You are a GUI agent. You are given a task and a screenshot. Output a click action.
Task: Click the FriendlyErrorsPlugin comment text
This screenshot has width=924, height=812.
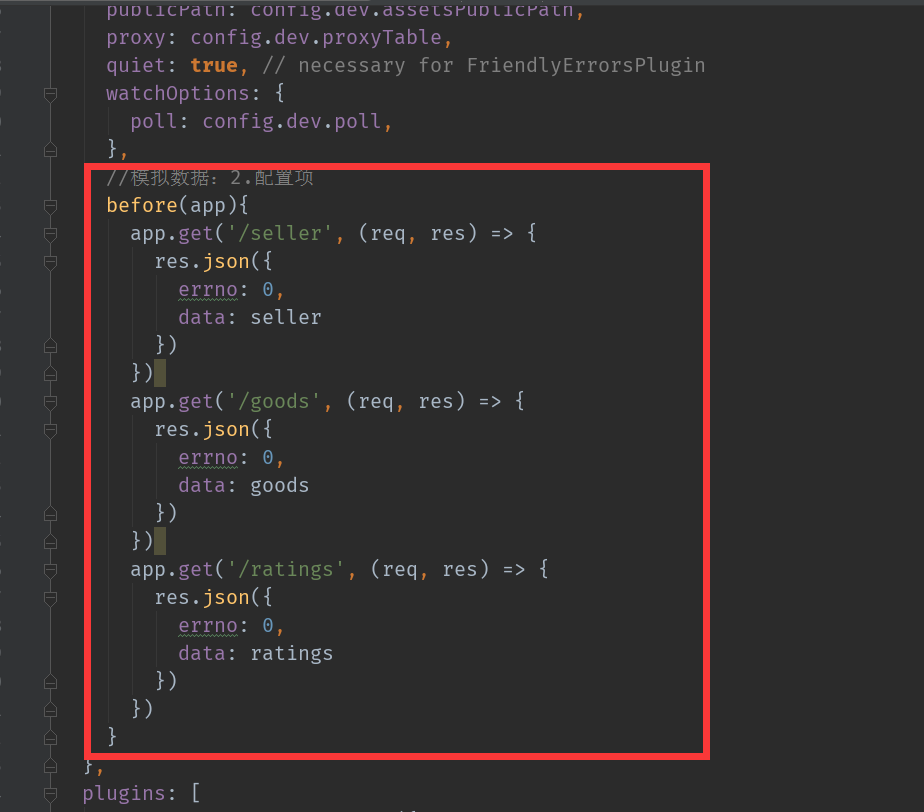point(586,65)
